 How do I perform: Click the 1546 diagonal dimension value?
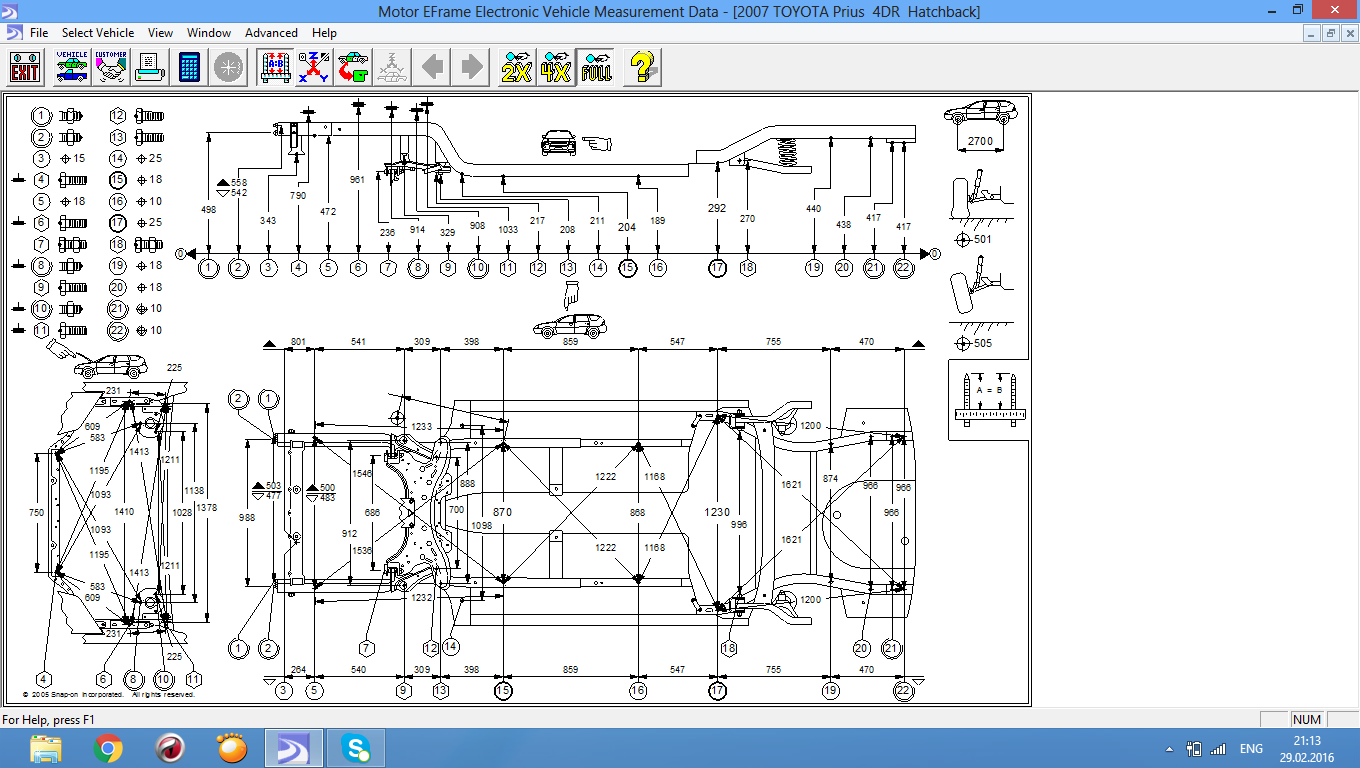(361, 473)
